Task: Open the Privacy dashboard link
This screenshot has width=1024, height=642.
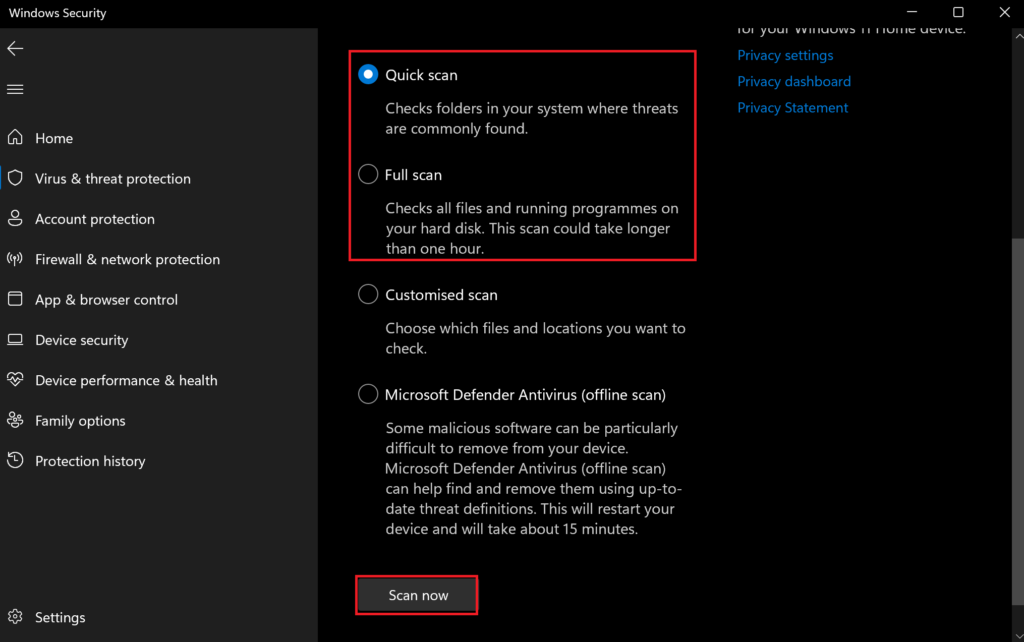Action: click(794, 81)
